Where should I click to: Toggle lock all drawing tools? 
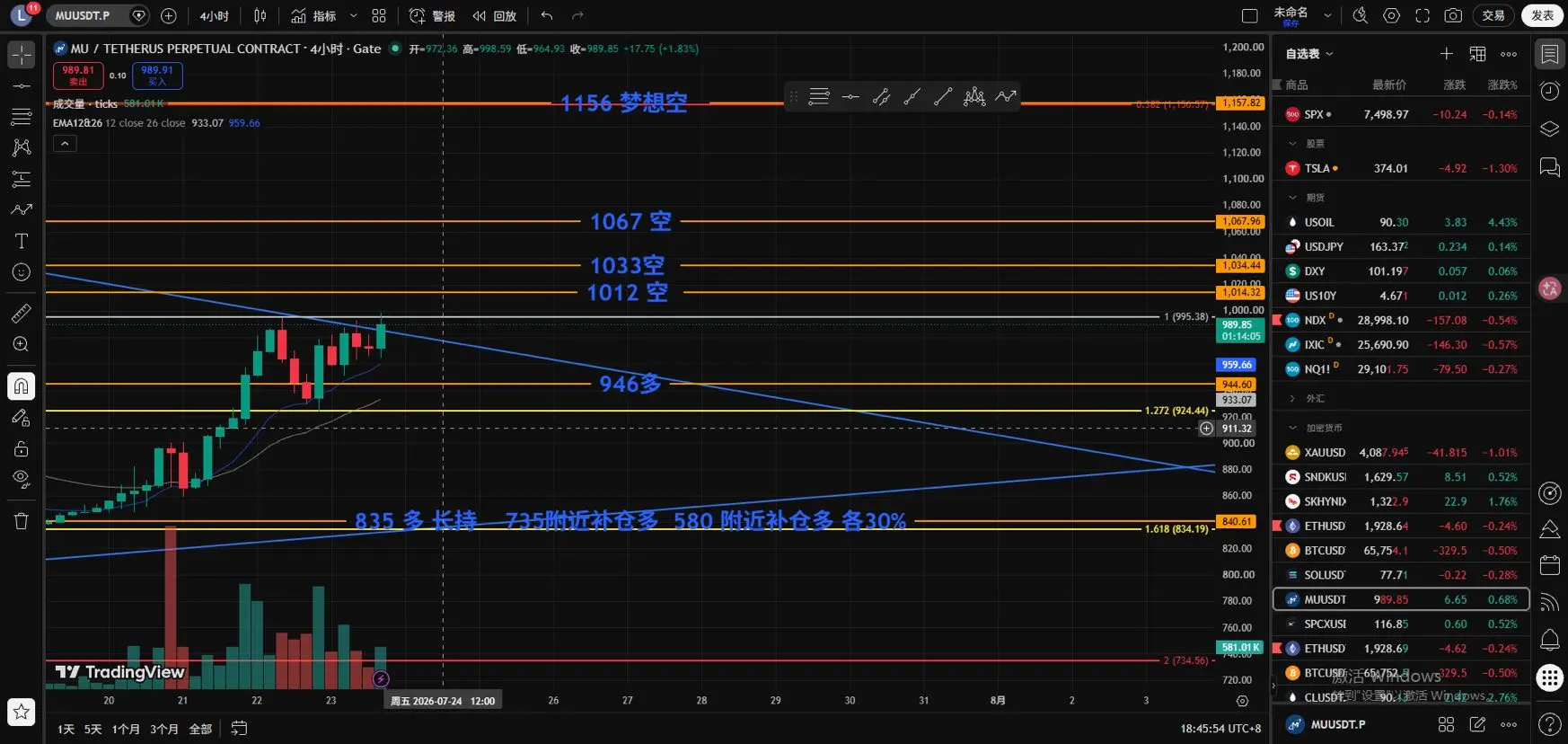pos(22,448)
